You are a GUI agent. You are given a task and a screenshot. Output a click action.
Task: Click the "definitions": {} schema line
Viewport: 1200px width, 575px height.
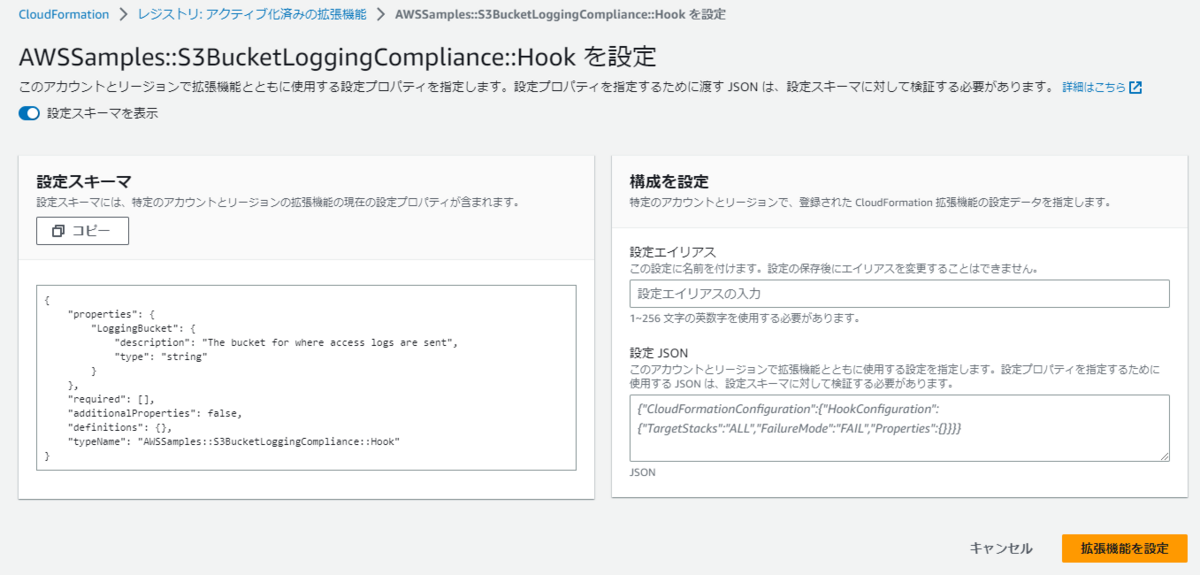(120, 426)
